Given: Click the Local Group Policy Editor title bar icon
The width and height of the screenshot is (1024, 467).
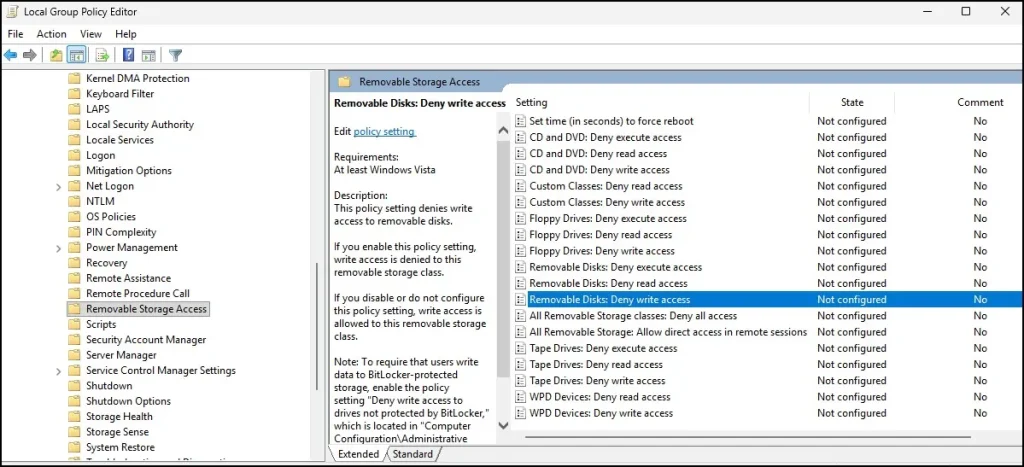Looking at the screenshot, I should [12, 12].
